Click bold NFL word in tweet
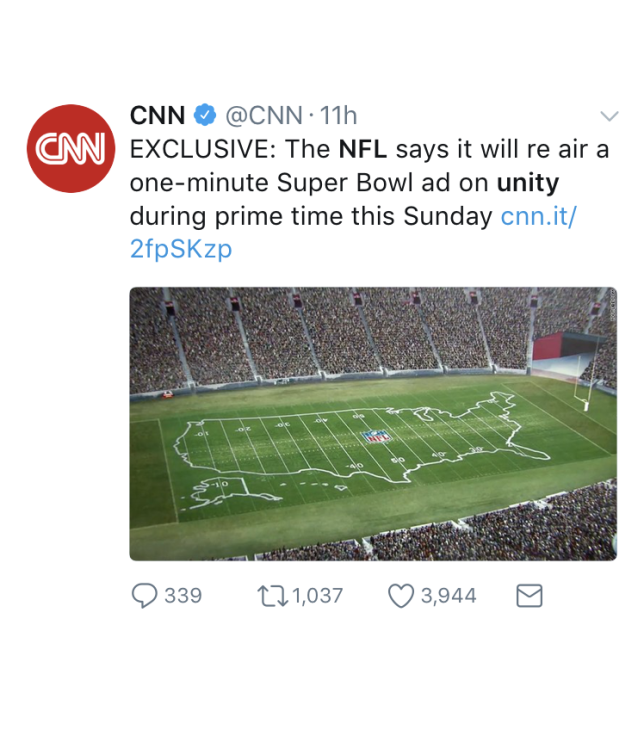Viewport: 644px width, 741px height. [363, 150]
